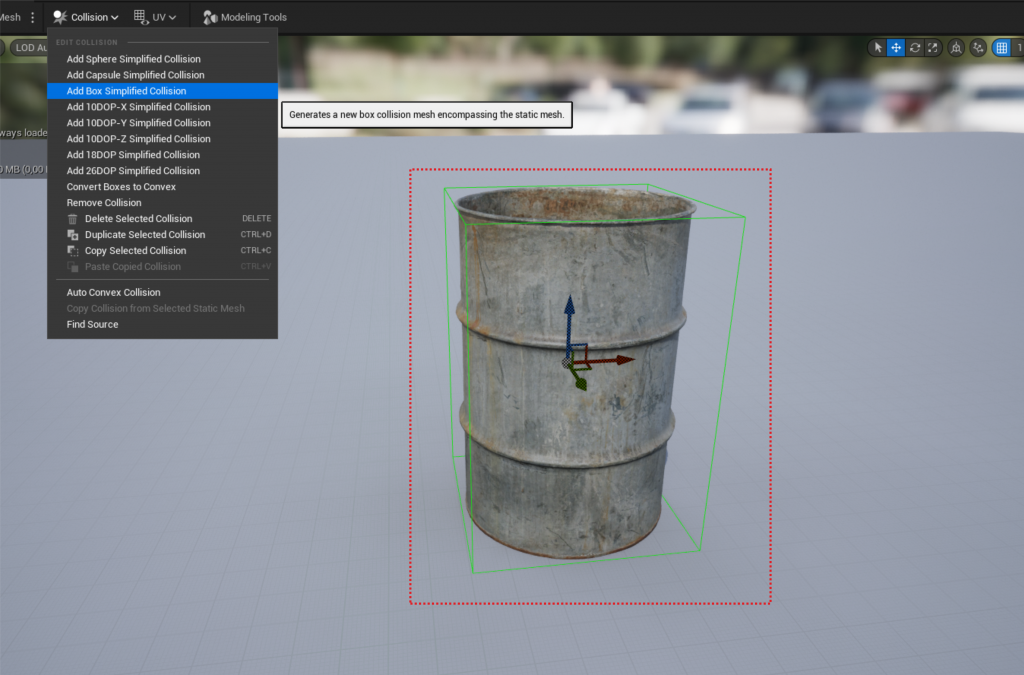The height and width of the screenshot is (675, 1024).
Task: Choose Add Capsule Simplified Collision
Action: tap(163, 75)
